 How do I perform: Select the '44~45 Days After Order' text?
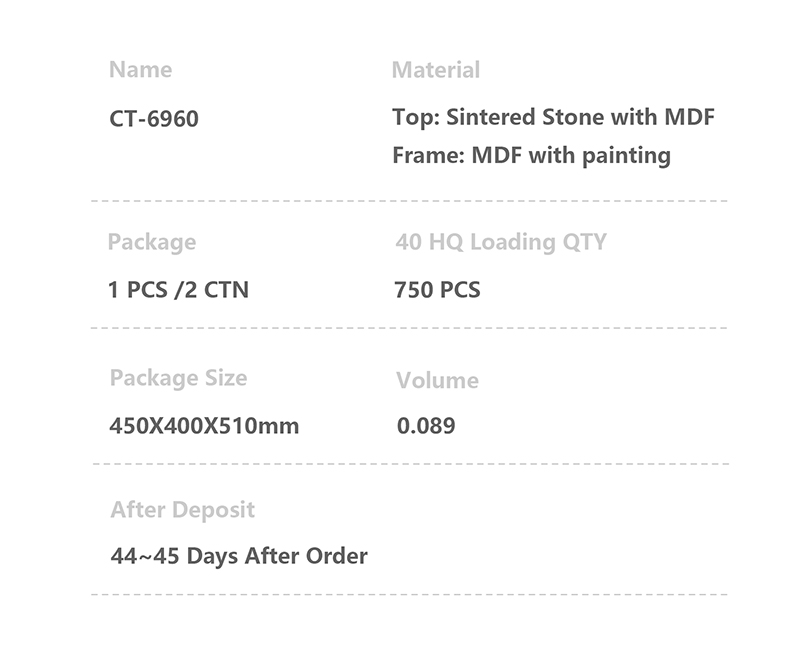click(239, 556)
